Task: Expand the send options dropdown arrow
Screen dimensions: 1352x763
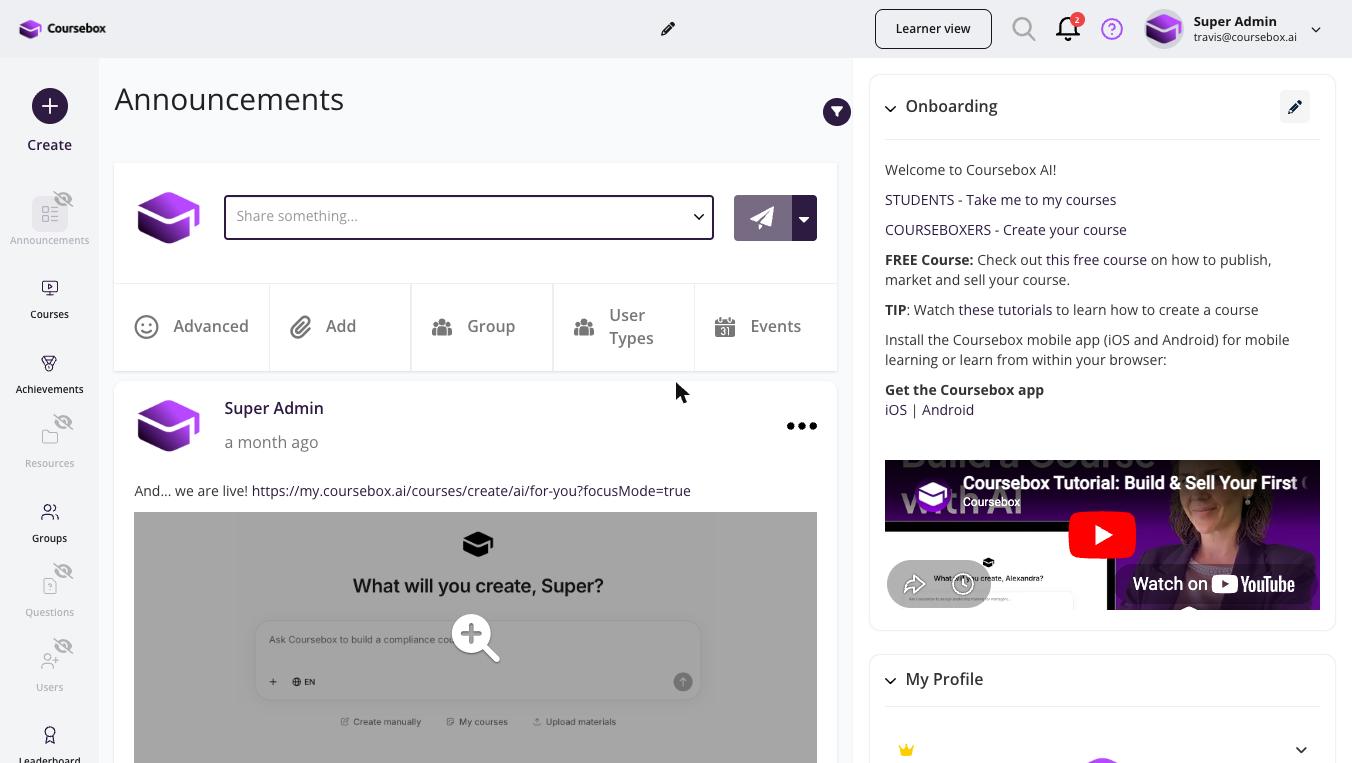Action: (804, 218)
